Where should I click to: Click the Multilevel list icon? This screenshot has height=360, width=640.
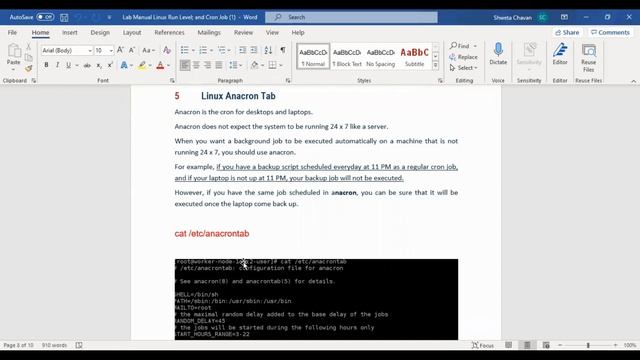click(x=222, y=50)
